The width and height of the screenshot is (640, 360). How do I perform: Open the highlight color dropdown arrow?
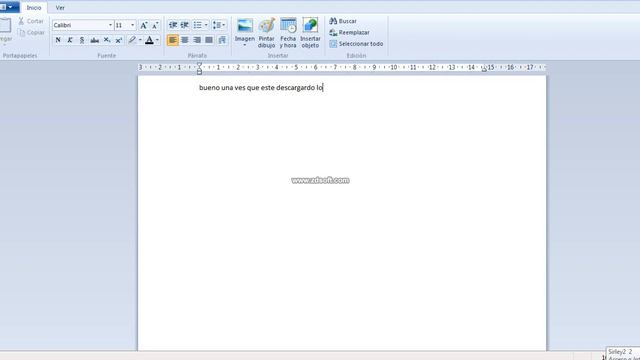tap(140, 40)
